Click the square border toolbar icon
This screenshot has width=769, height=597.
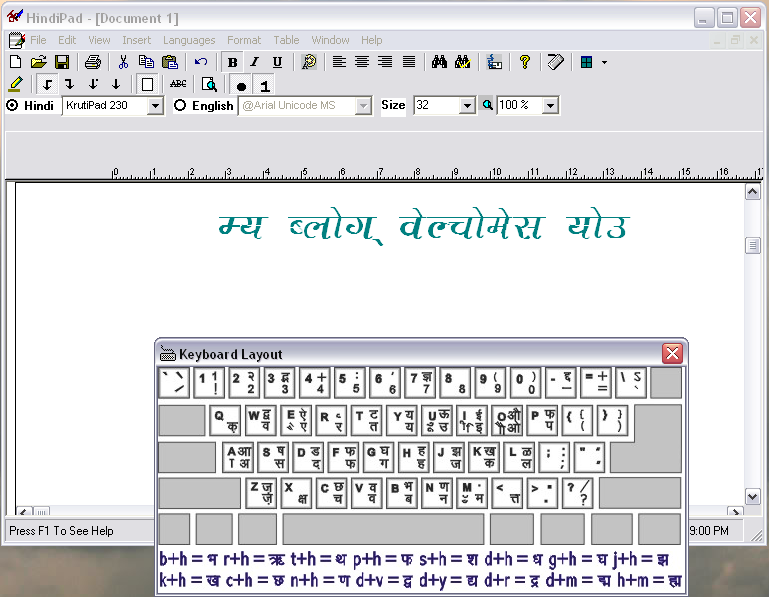147,85
